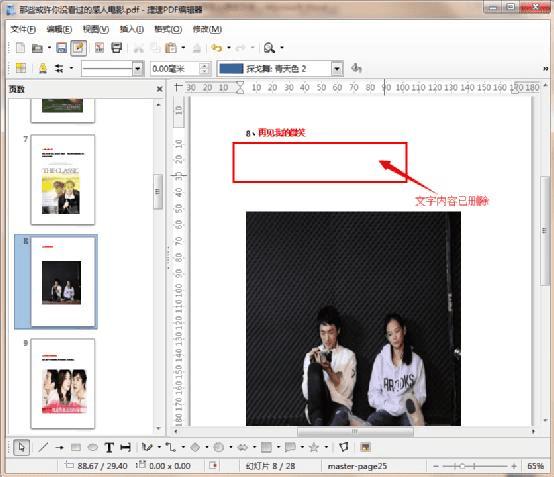Screen dimensions: 554x477
Task: Select the arrow Selection tool
Action: (x=21, y=447)
